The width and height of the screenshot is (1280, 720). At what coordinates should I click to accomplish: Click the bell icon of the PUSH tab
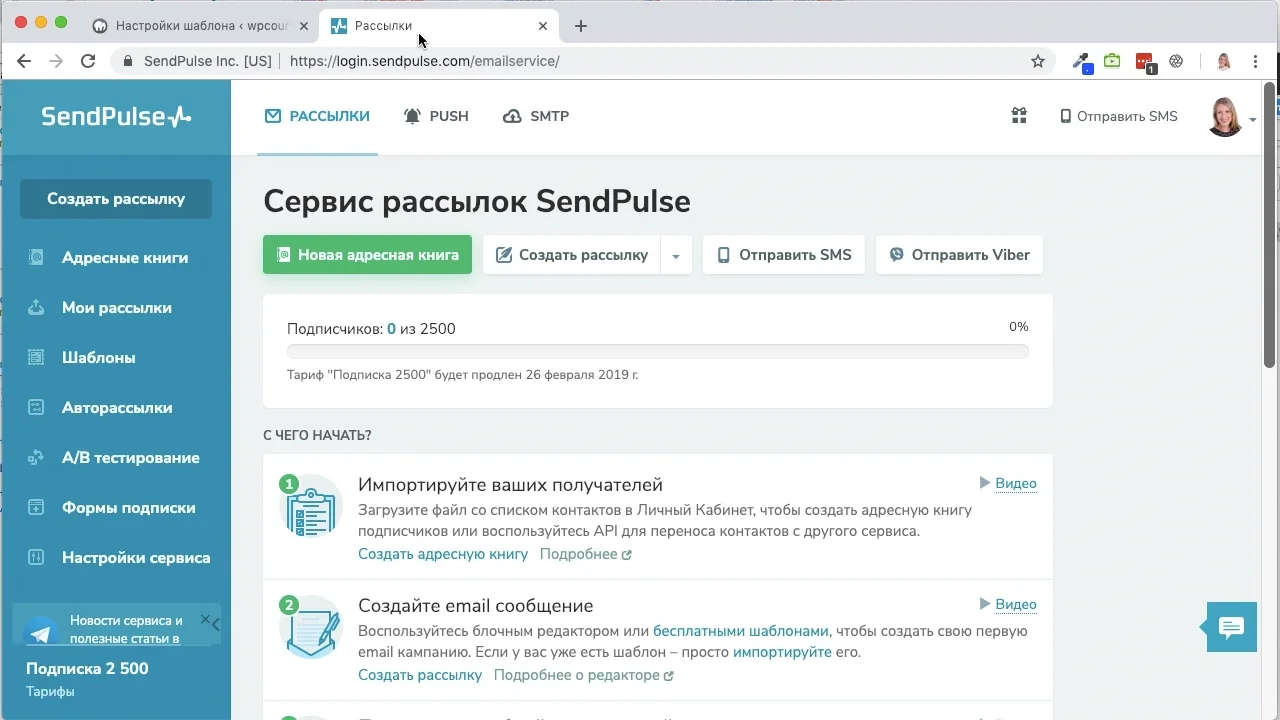coord(412,116)
